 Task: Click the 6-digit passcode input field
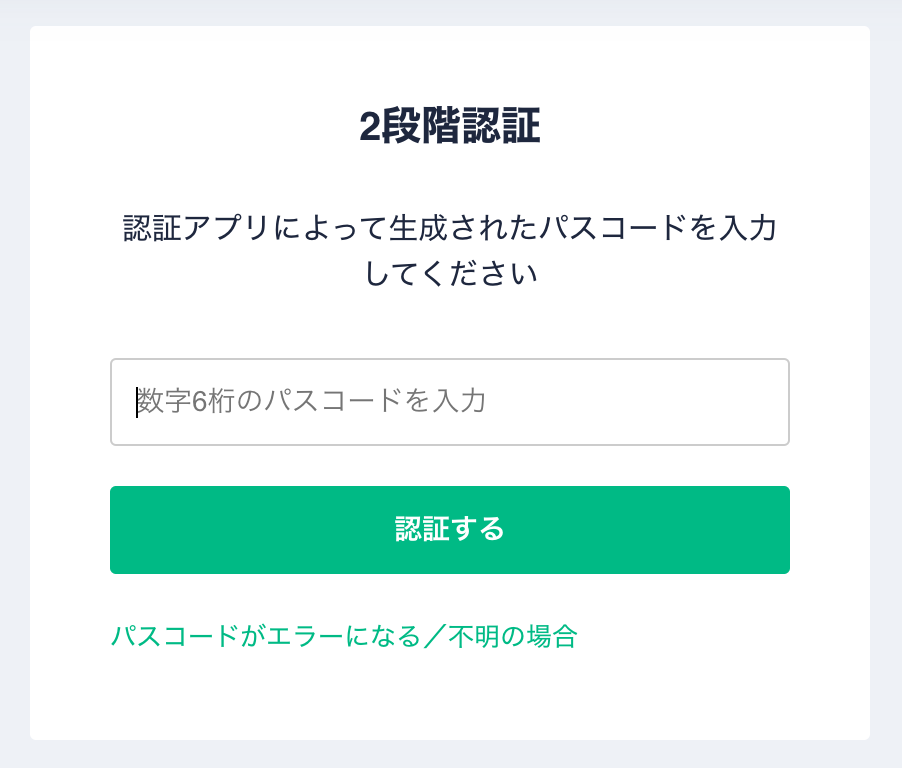coord(450,402)
